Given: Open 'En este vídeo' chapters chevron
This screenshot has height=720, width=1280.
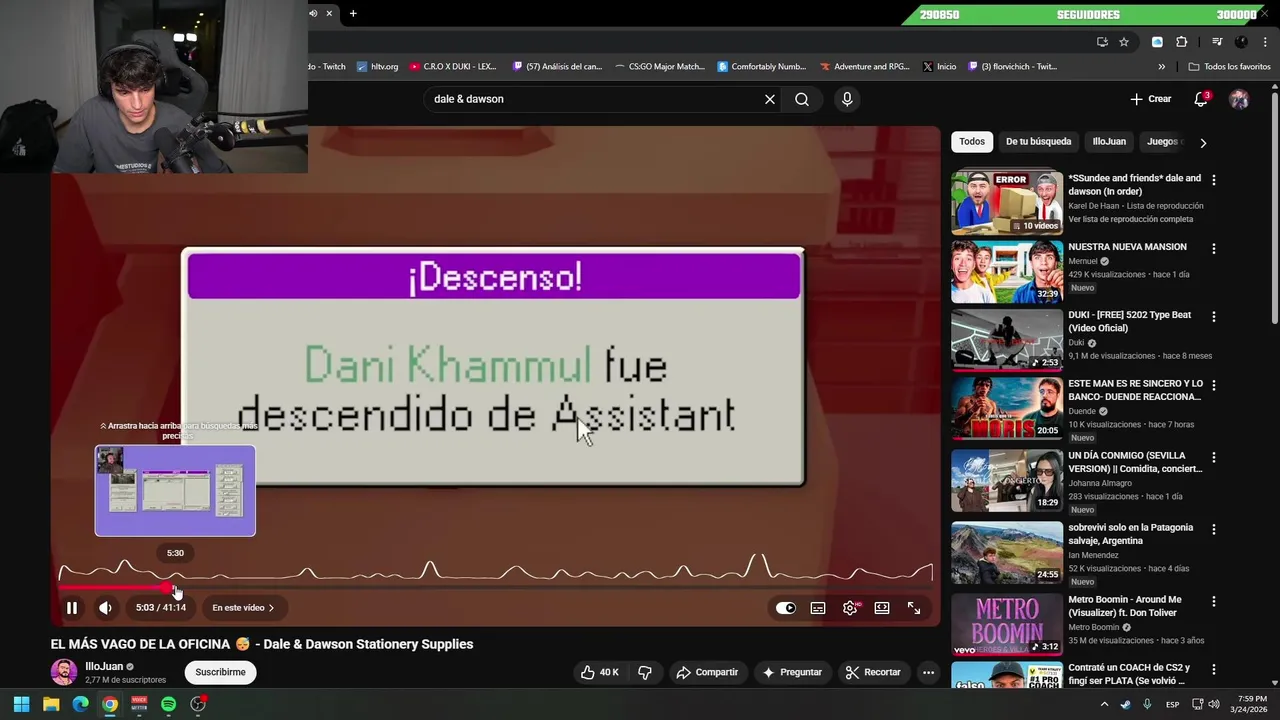Looking at the screenshot, I should [x=243, y=608].
